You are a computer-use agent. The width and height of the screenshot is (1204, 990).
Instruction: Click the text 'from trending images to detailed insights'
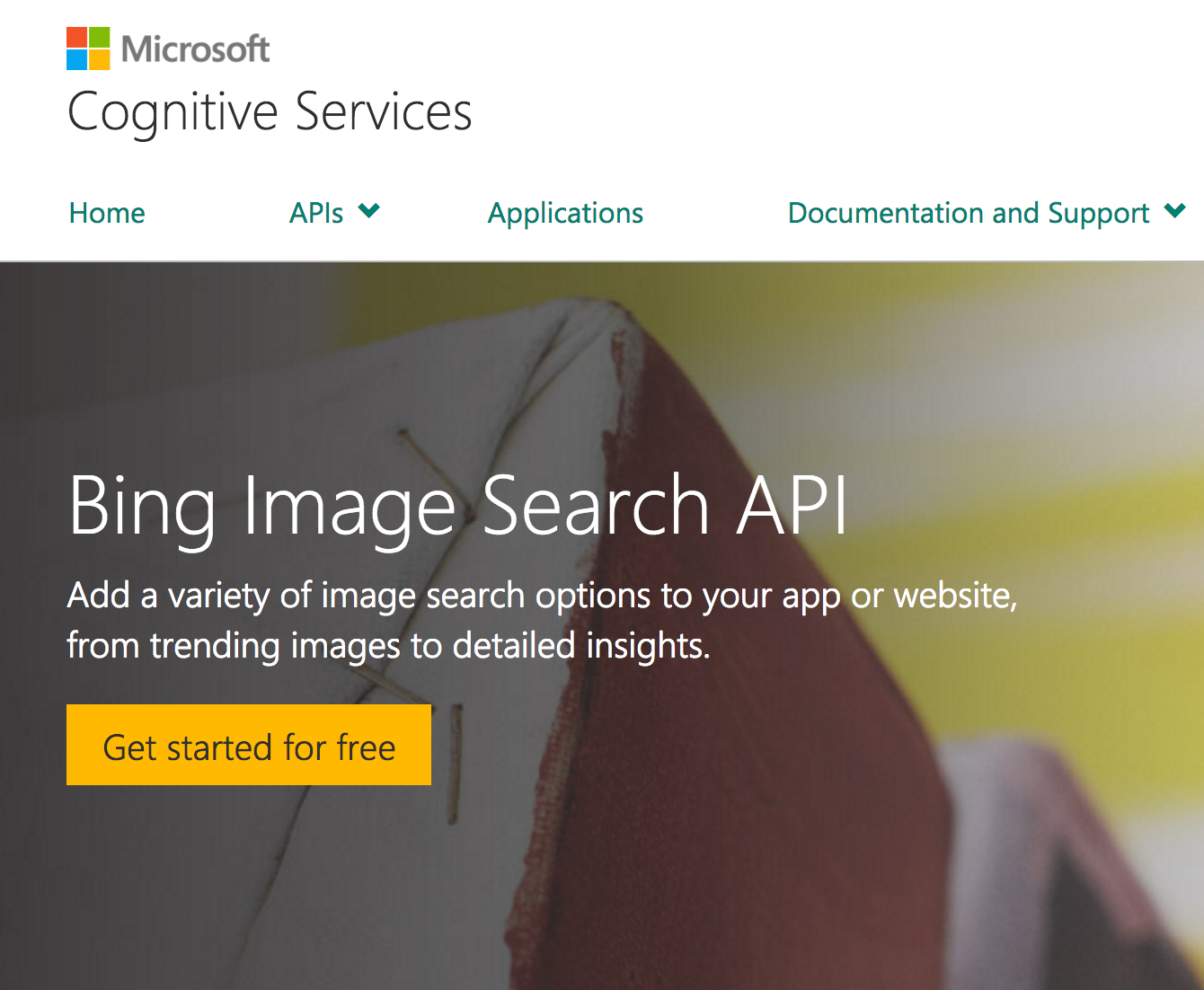(x=388, y=646)
